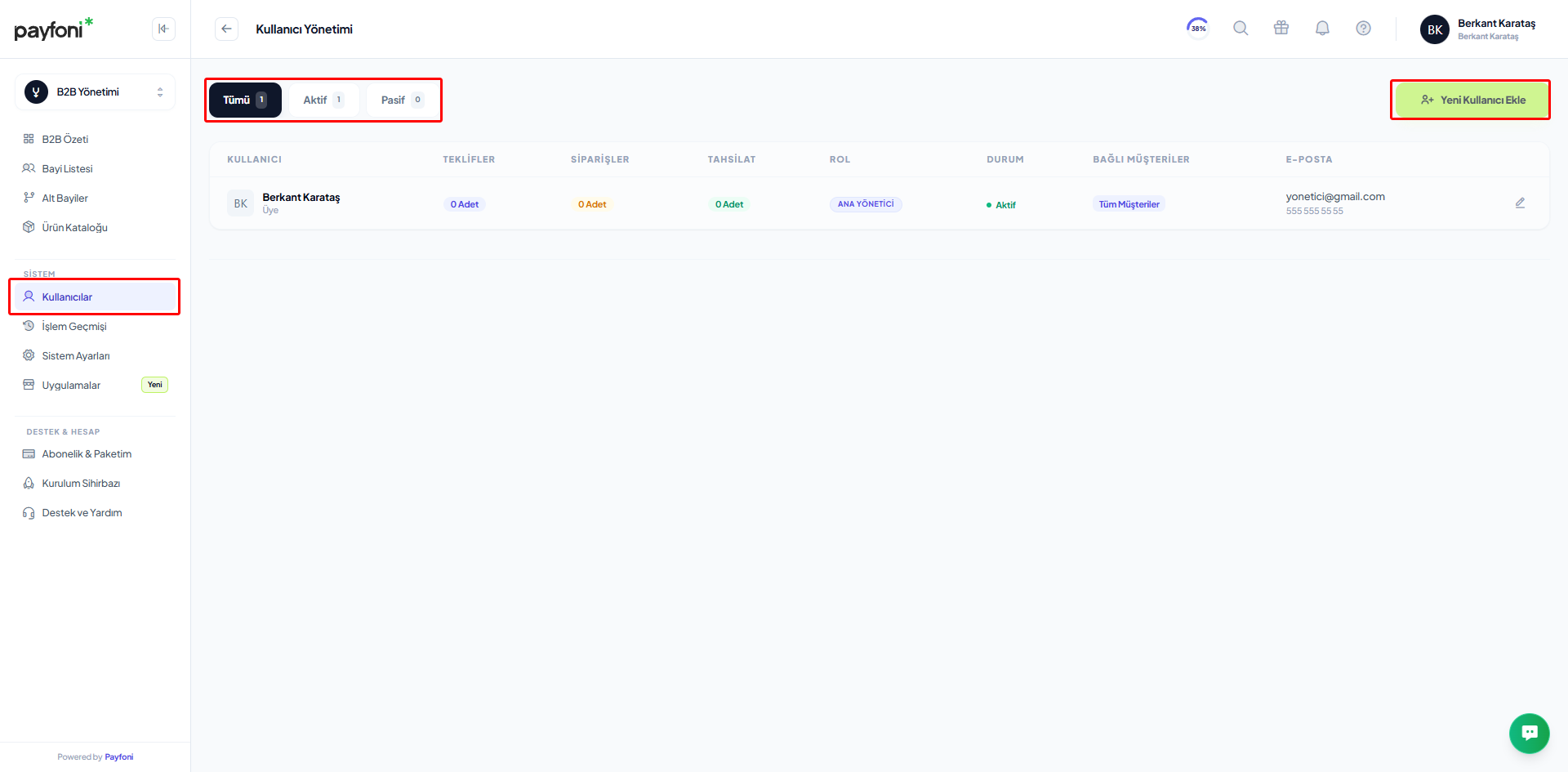The width and height of the screenshot is (1568, 772).
Task: Edit the Berkant Karataş user with the pencil icon
Action: pyautogui.click(x=1520, y=203)
